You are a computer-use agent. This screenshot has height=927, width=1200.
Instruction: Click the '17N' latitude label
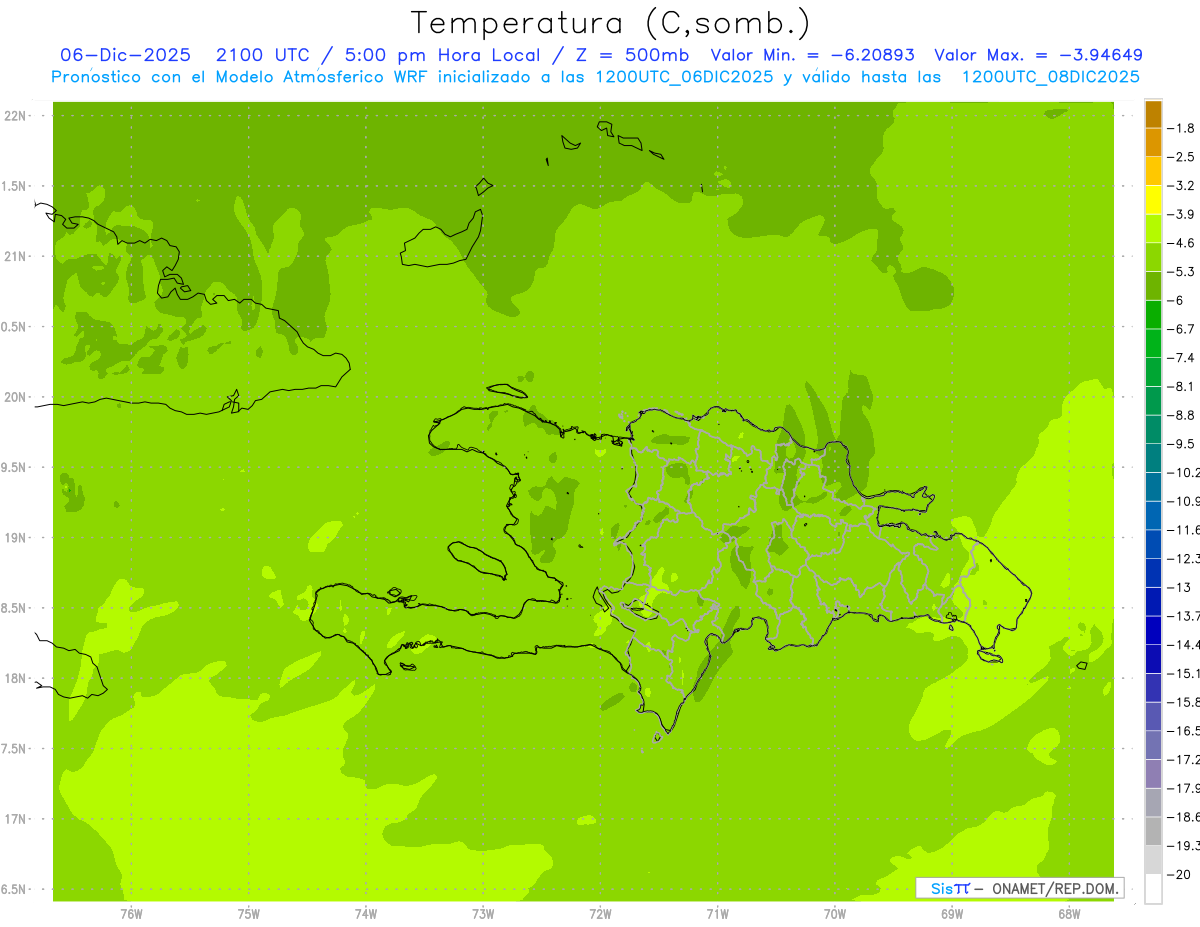click(x=15, y=820)
